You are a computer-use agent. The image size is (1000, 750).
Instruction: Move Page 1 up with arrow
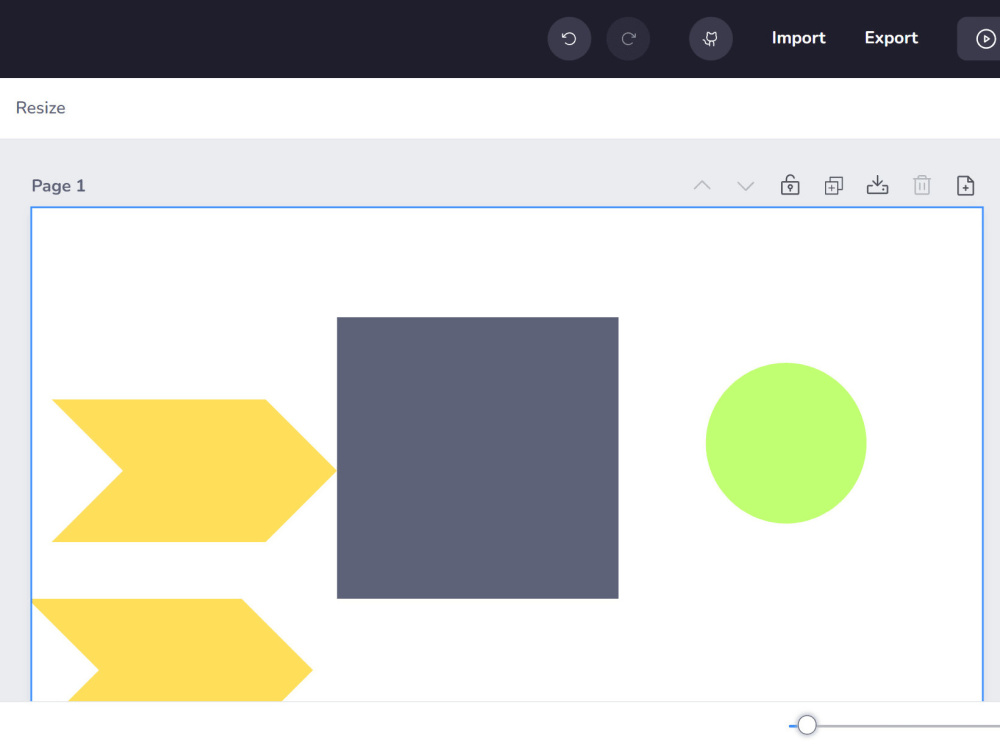pyautogui.click(x=702, y=186)
